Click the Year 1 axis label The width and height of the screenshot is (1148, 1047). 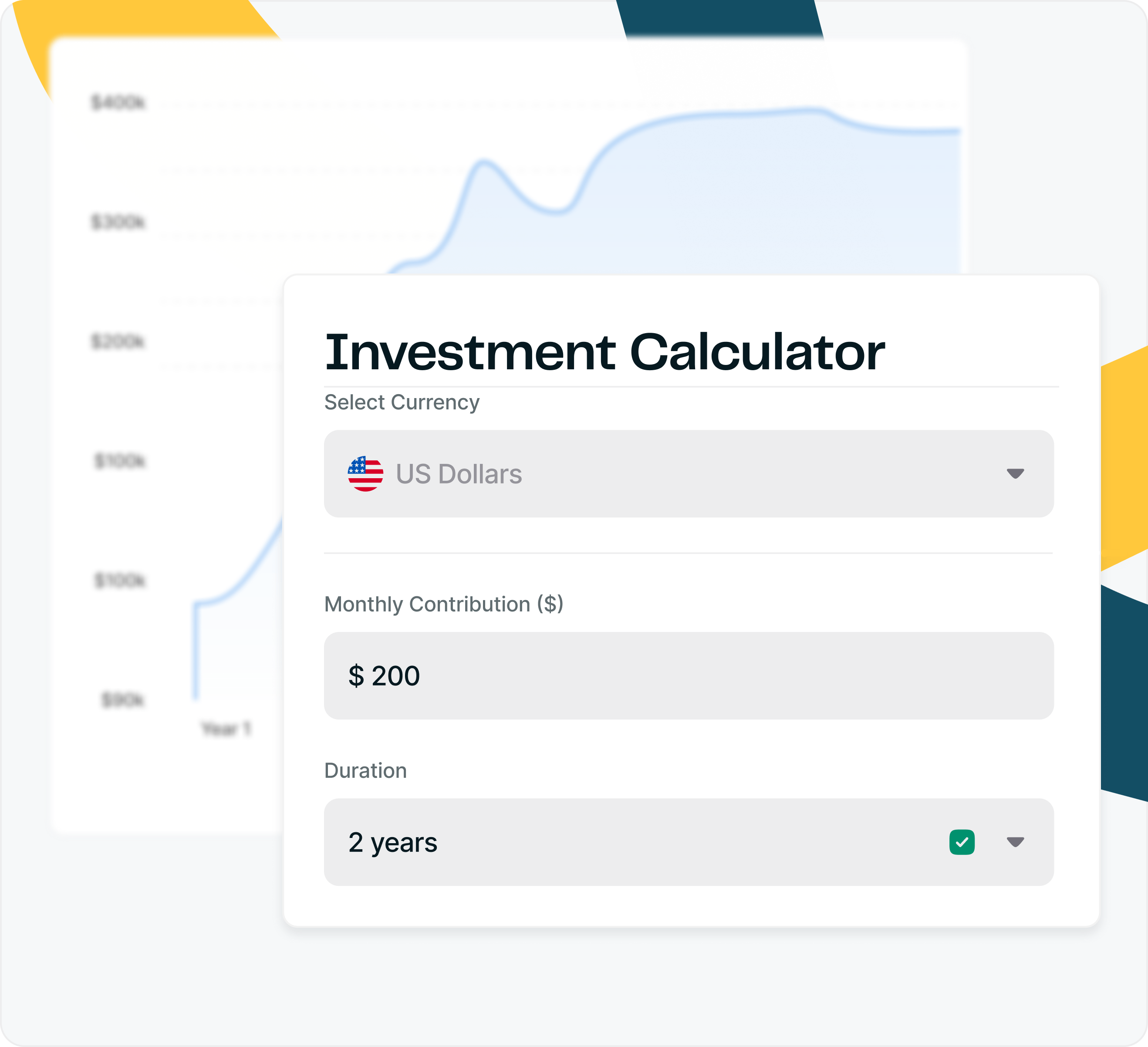[226, 729]
